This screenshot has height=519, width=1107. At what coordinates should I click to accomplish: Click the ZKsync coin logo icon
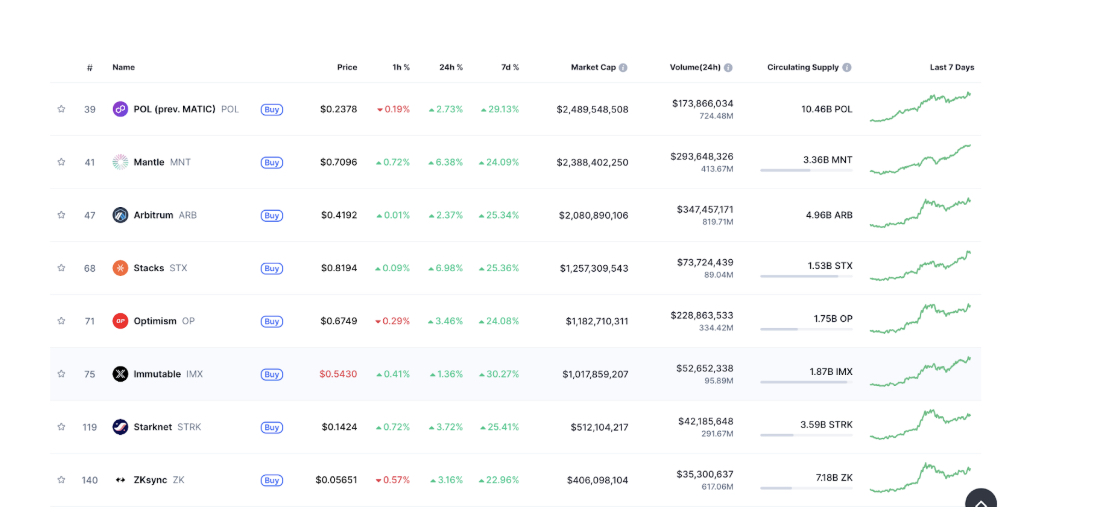coord(120,479)
